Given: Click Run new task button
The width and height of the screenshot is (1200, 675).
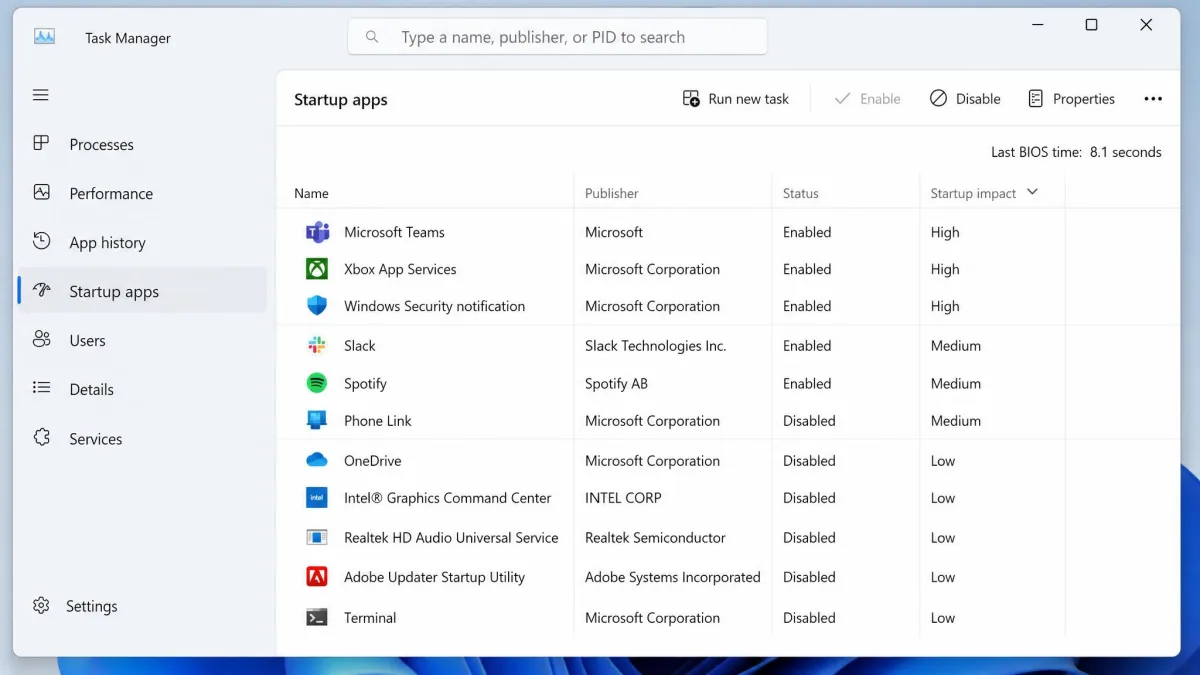Looking at the screenshot, I should pos(736,99).
